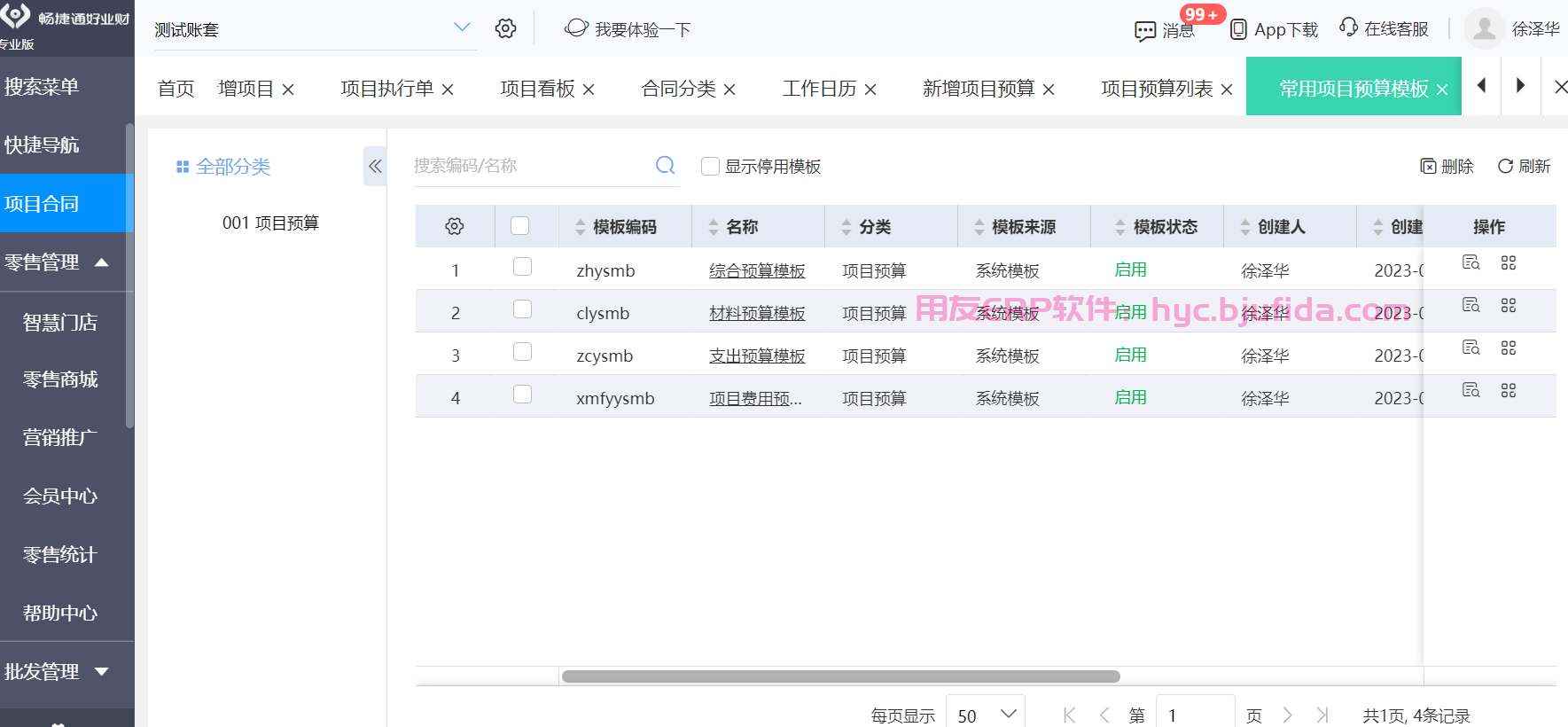Toggle 显示停用模板 checkbox
This screenshot has height=727, width=1568.
click(710, 166)
